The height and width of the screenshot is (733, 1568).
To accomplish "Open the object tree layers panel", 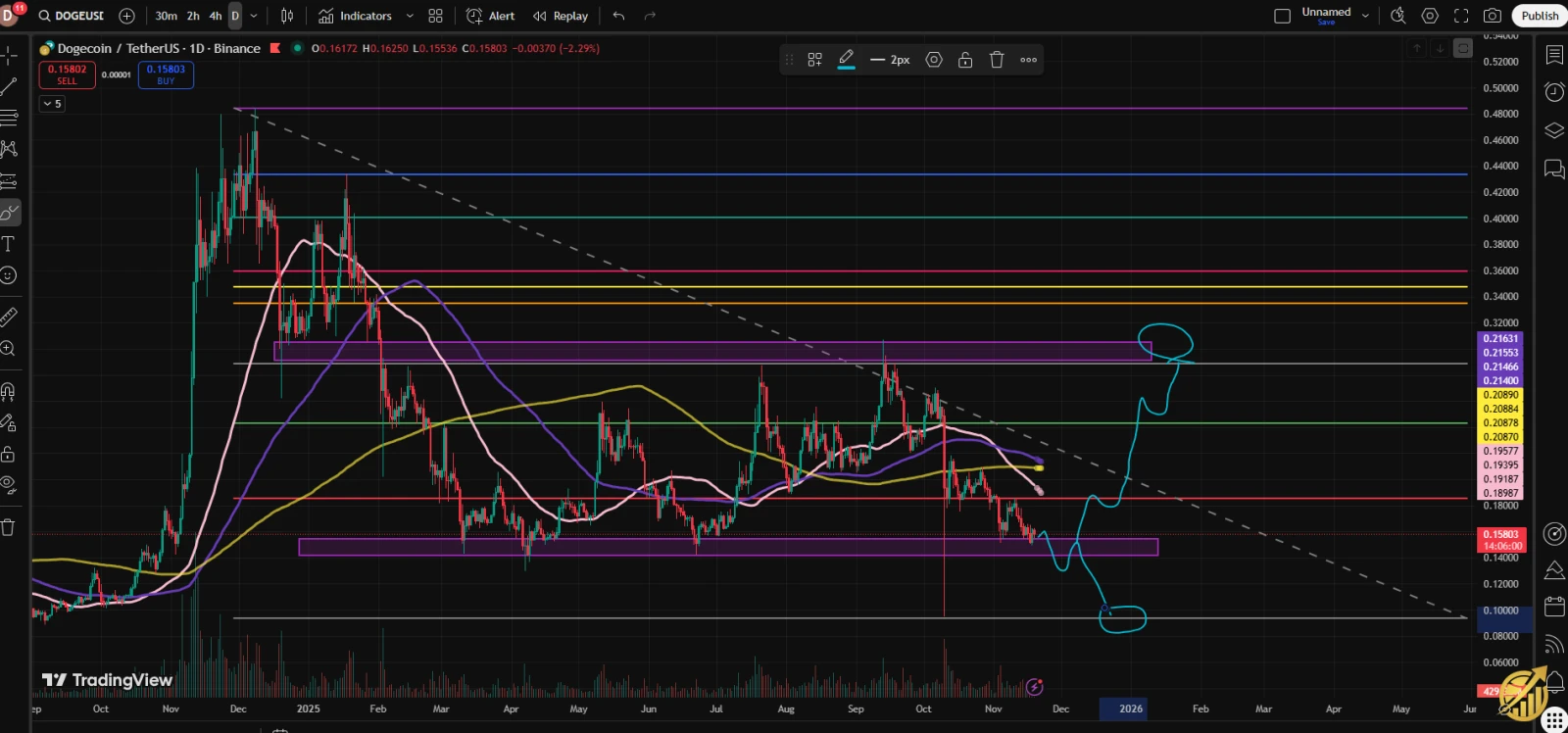I will 1554,130.
